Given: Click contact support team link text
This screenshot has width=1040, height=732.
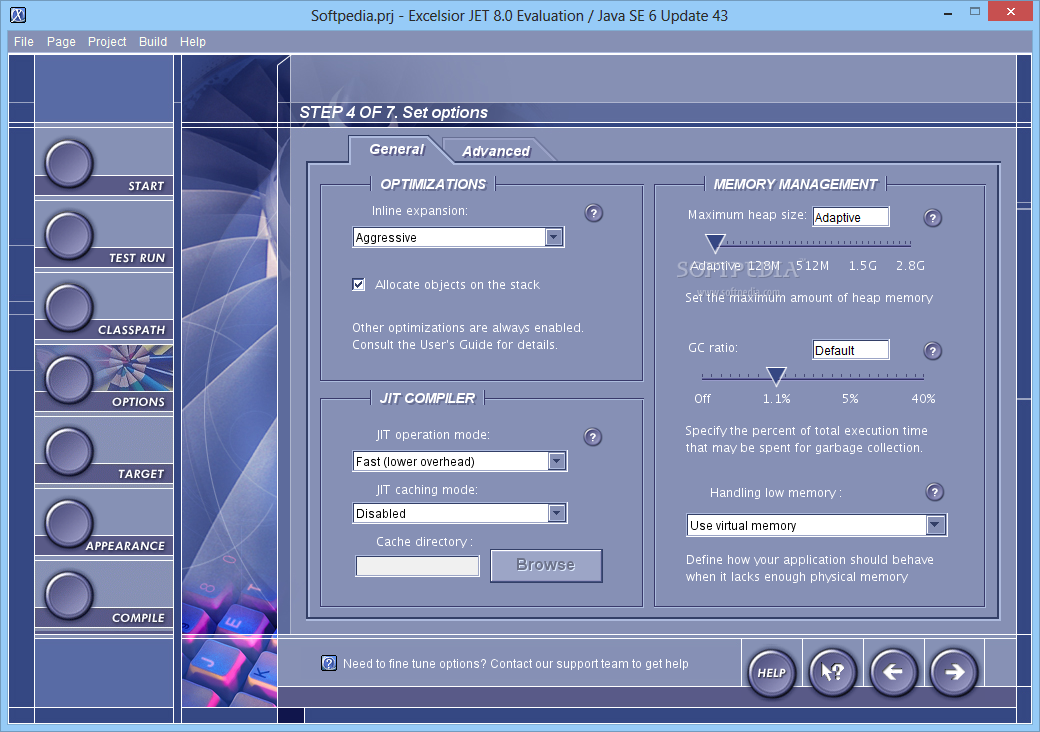Looking at the screenshot, I should pyautogui.click(x=515, y=664).
